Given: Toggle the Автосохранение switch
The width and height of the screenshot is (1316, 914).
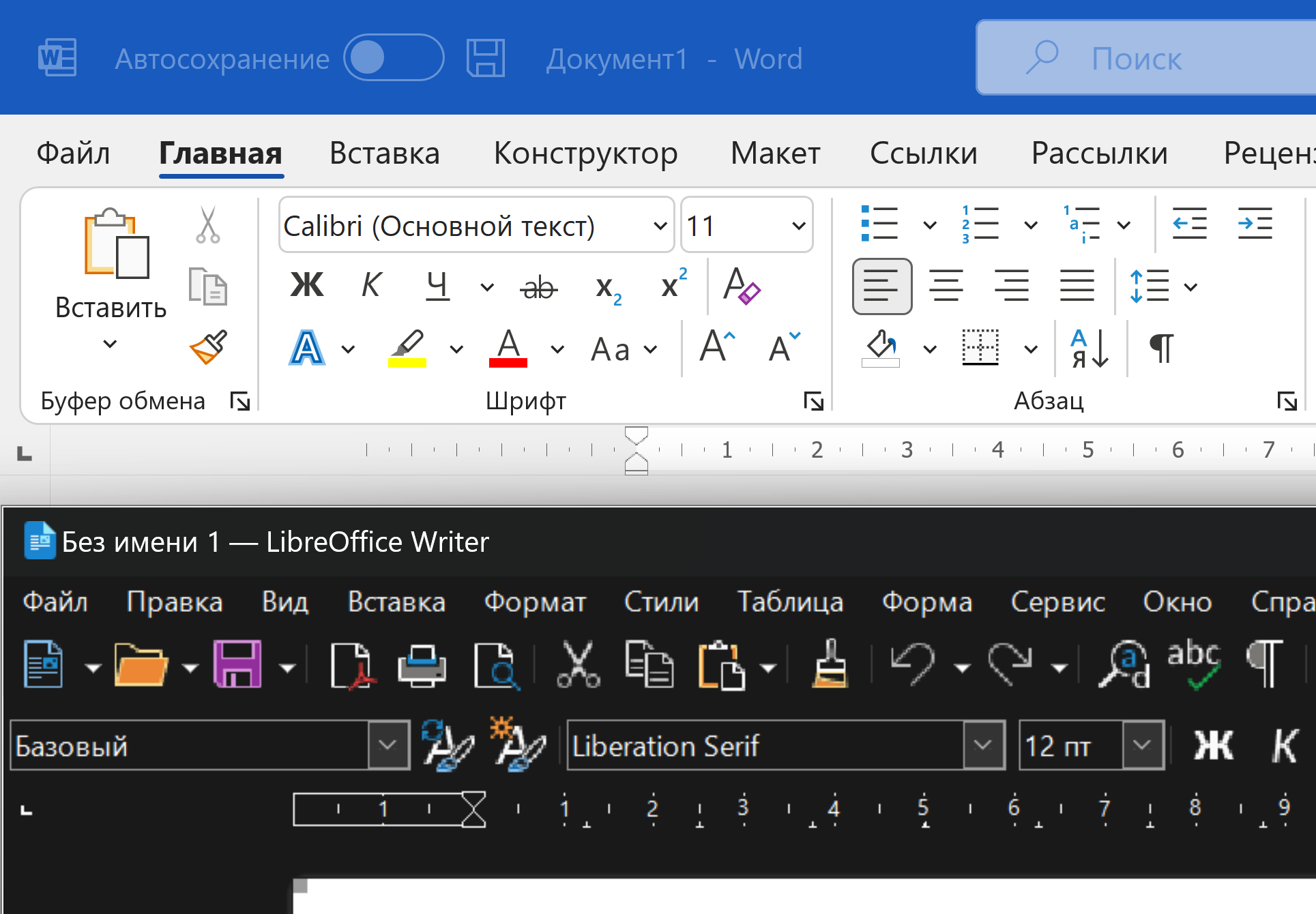Looking at the screenshot, I should [394, 58].
